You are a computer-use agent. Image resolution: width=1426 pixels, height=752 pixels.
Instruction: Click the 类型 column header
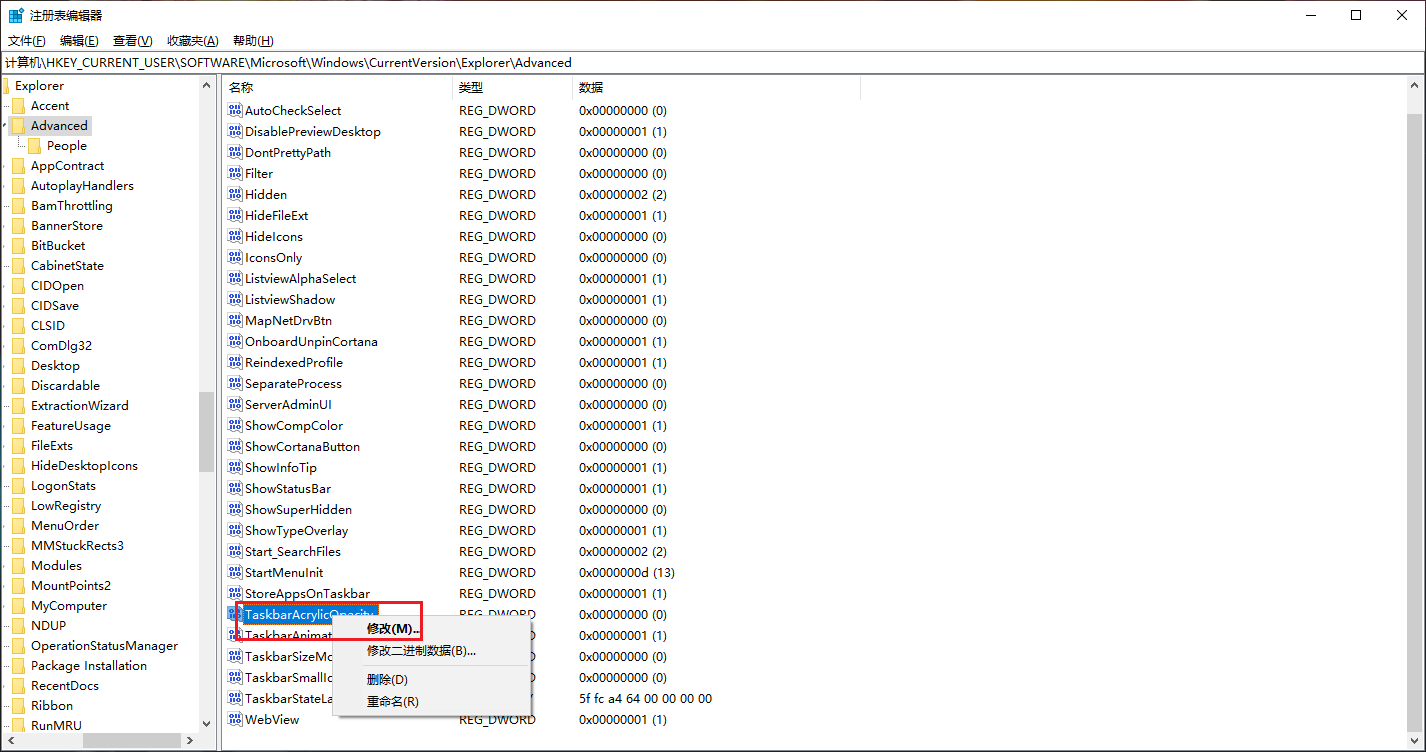click(x=512, y=88)
